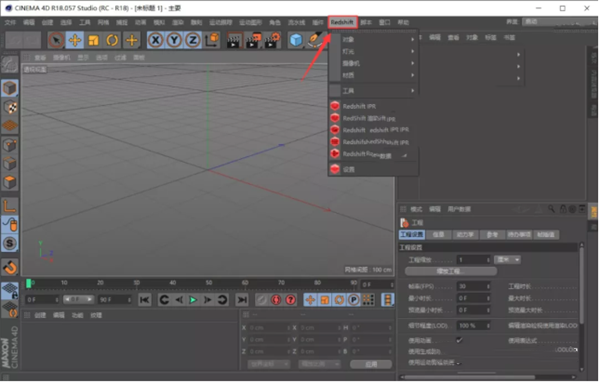
Task: Click the 帧率(FPS) value field
Action: pos(474,286)
